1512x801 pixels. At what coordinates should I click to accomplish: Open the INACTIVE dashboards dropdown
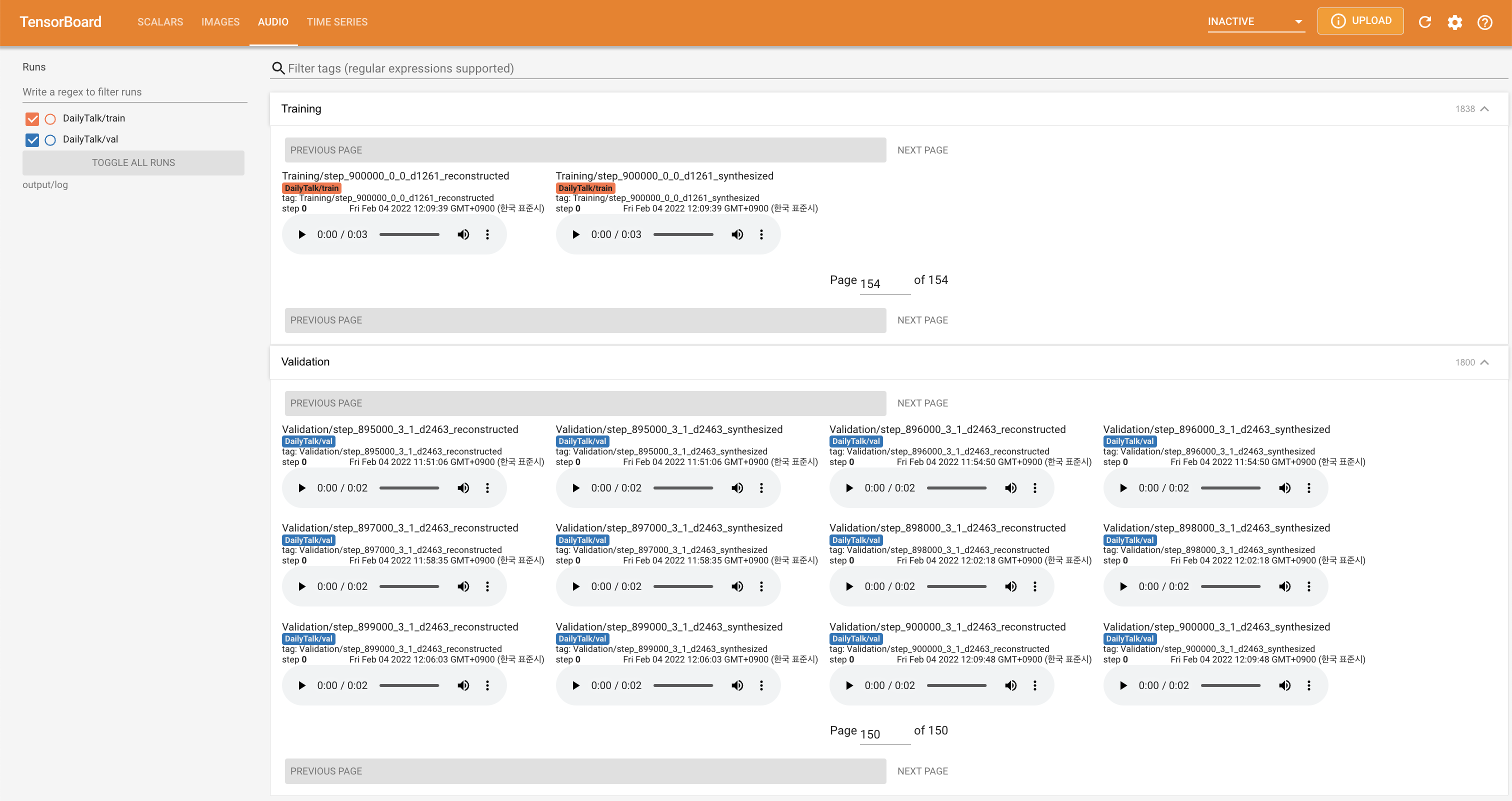coord(1255,21)
